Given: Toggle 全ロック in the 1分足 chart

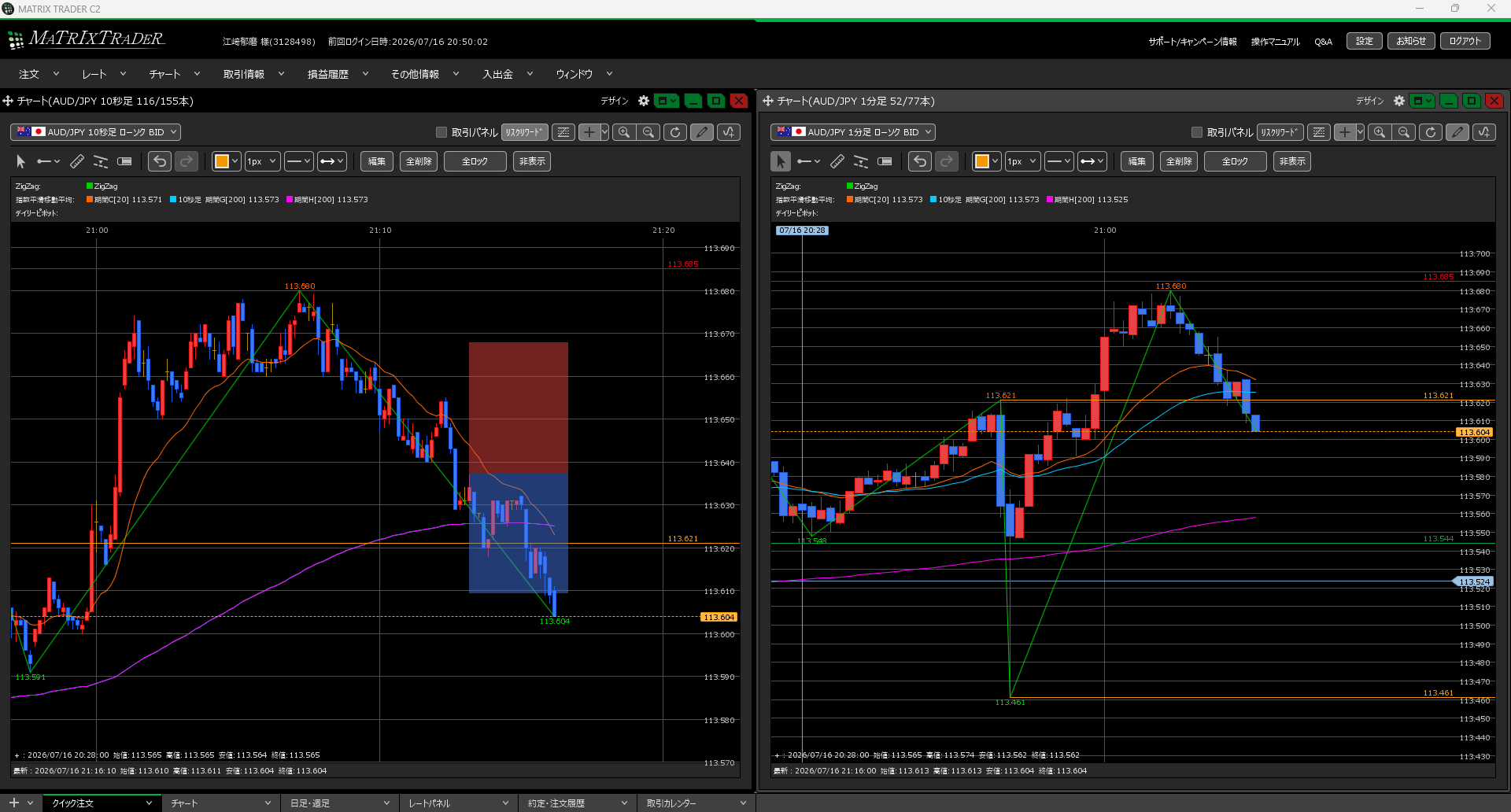Looking at the screenshot, I should point(1236,161).
